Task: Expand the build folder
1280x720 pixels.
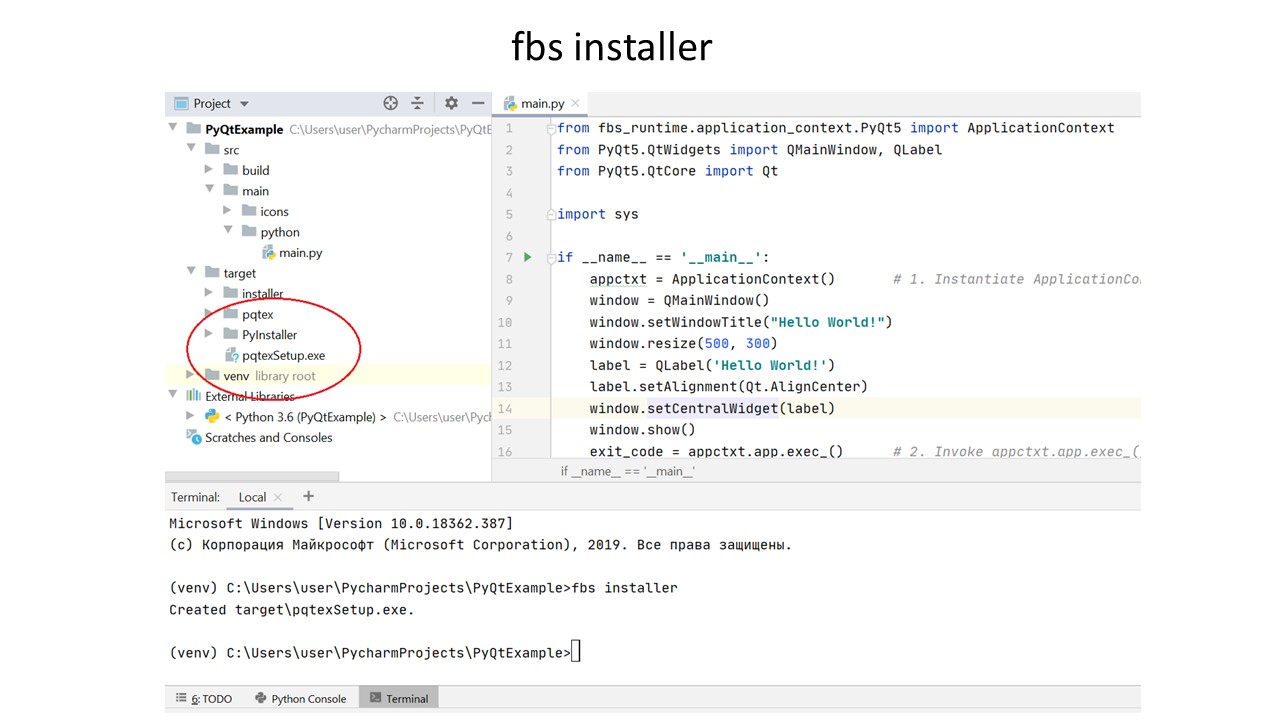Action: 209,170
